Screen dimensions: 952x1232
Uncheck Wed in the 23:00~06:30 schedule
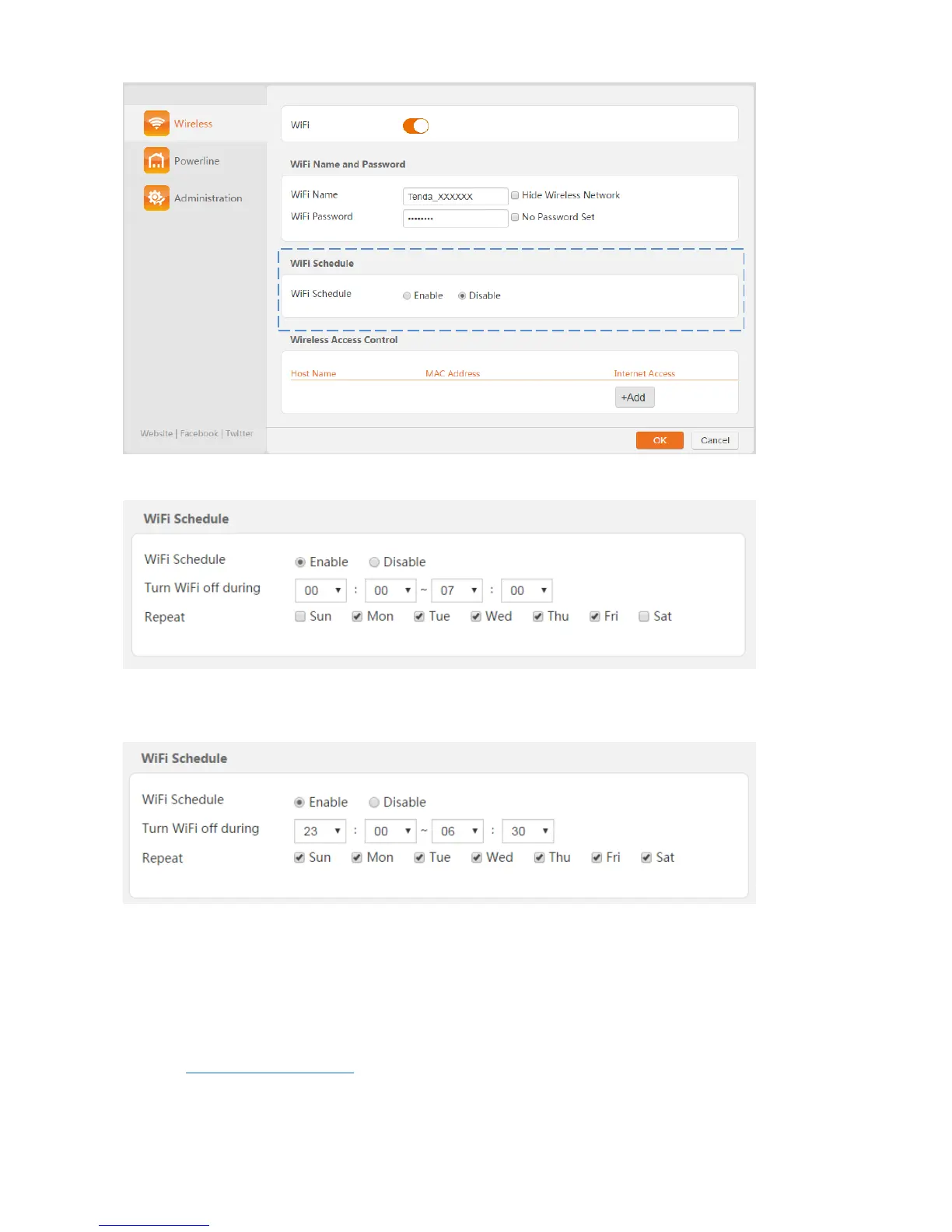coord(477,858)
